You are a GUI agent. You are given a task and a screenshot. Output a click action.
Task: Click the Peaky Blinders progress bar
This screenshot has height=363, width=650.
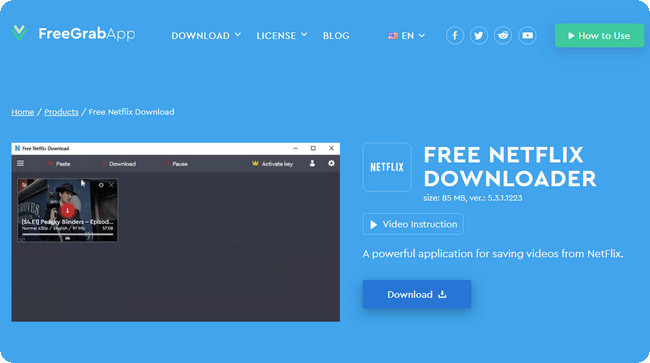68,235
